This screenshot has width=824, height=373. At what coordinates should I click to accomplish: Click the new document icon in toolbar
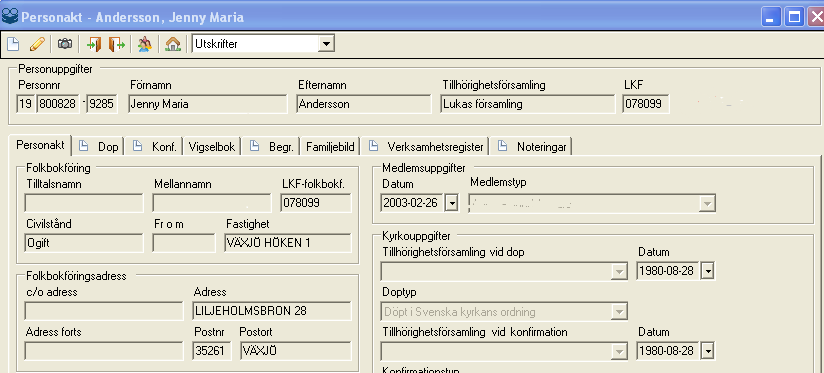point(13,44)
